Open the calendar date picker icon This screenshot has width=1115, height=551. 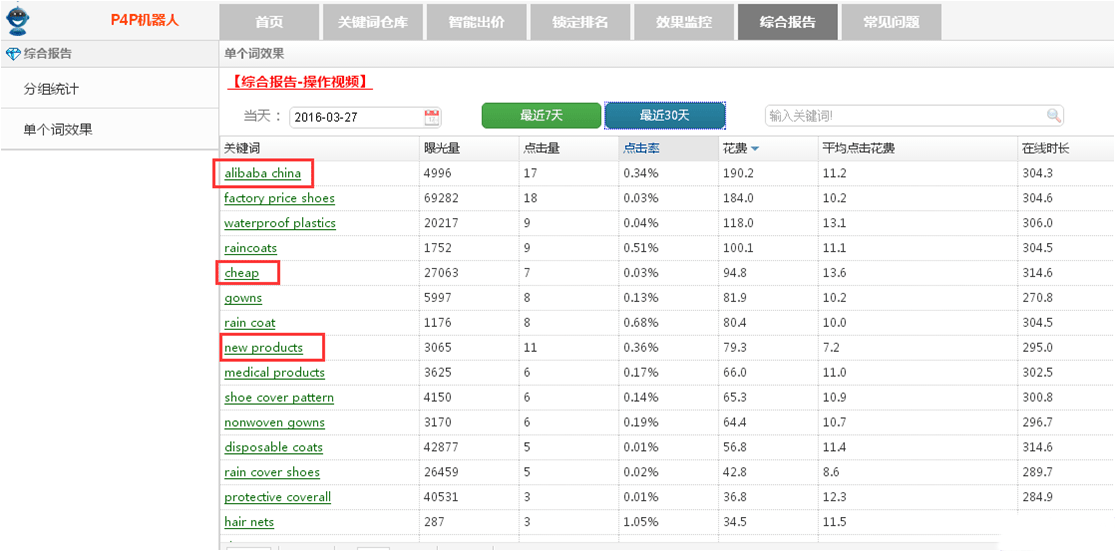[432, 117]
